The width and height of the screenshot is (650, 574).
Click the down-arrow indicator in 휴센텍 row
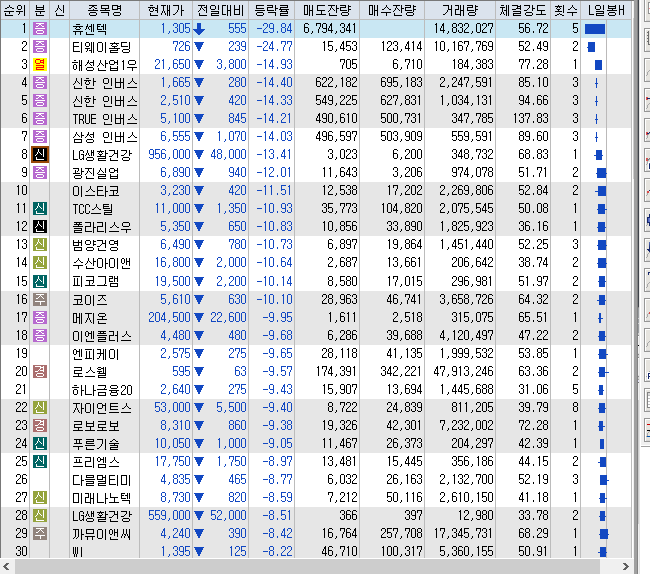click(199, 29)
